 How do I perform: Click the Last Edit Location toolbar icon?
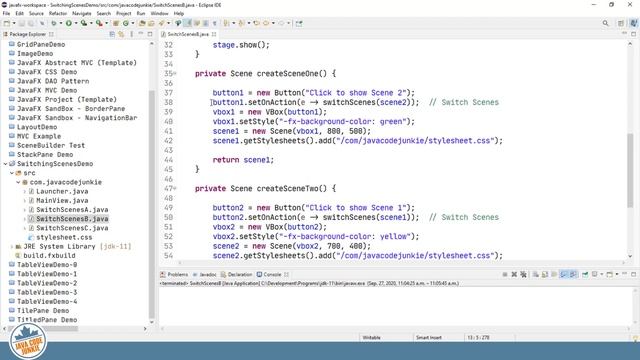coord(256,23)
